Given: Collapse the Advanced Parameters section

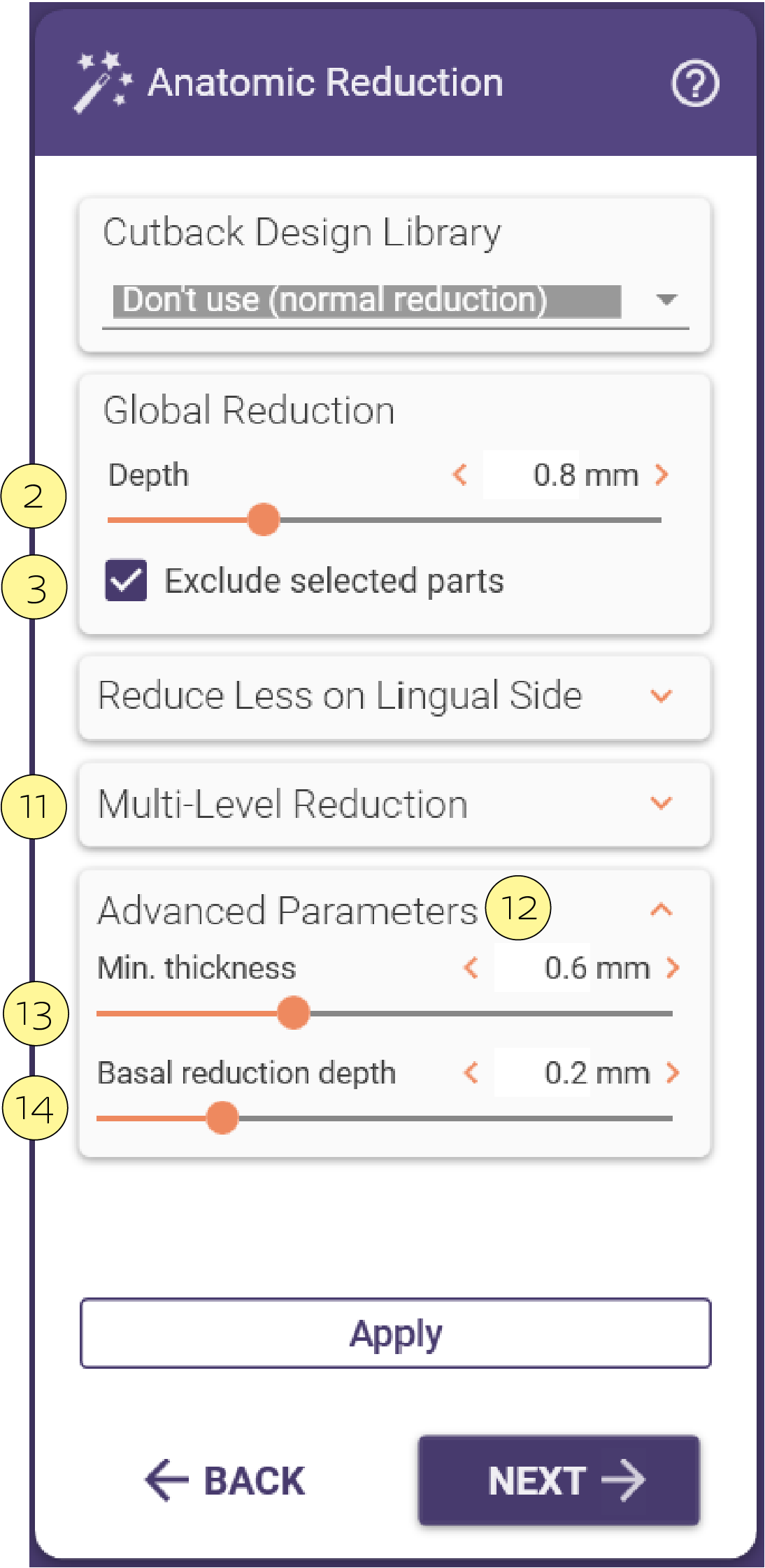Looking at the screenshot, I should pos(661,909).
